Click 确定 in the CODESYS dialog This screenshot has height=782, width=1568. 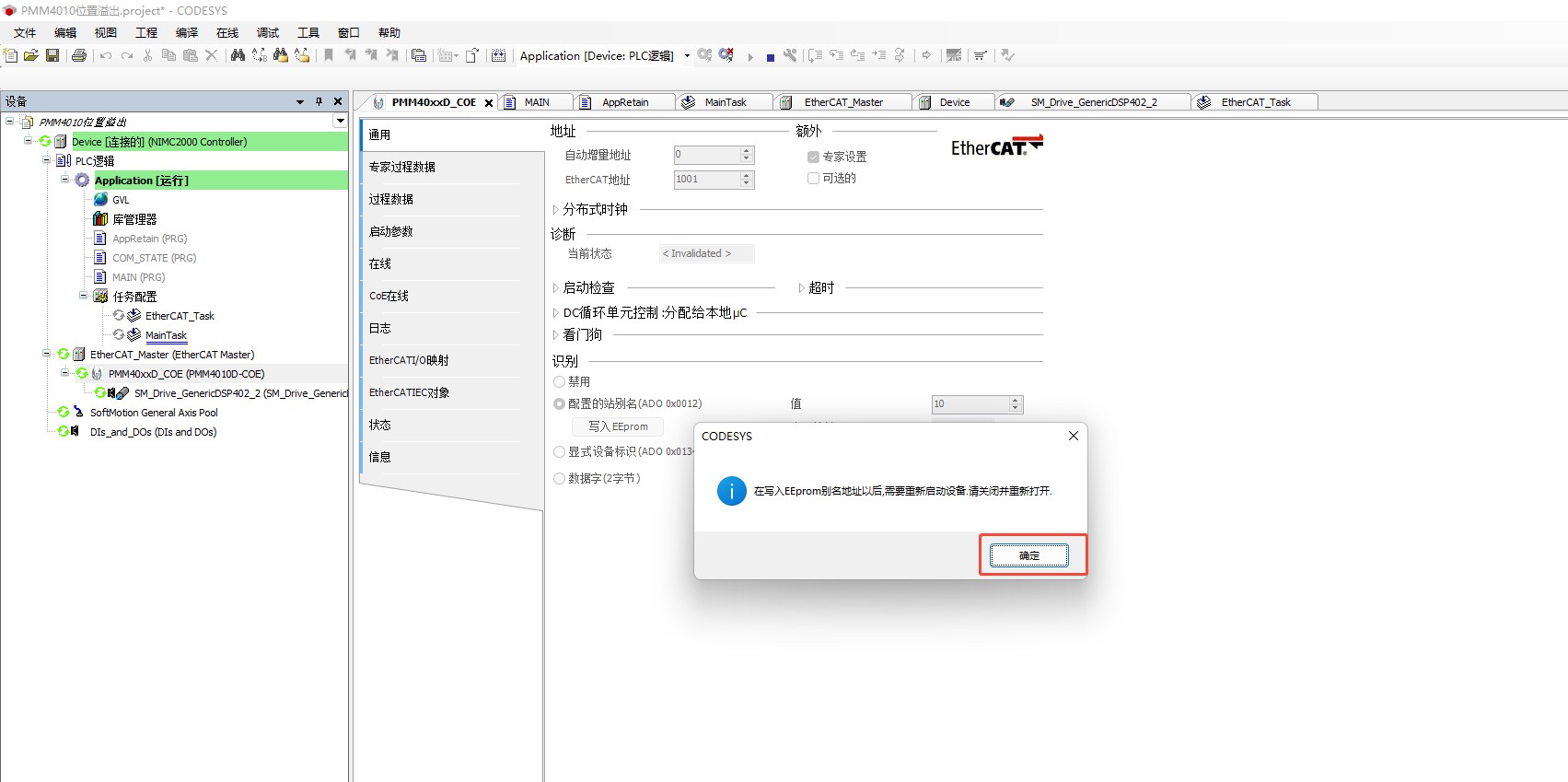coord(1029,555)
